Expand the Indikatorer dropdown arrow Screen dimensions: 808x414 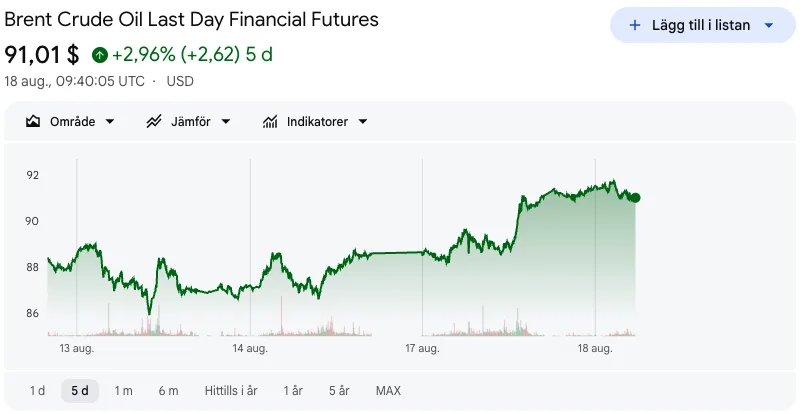click(363, 122)
